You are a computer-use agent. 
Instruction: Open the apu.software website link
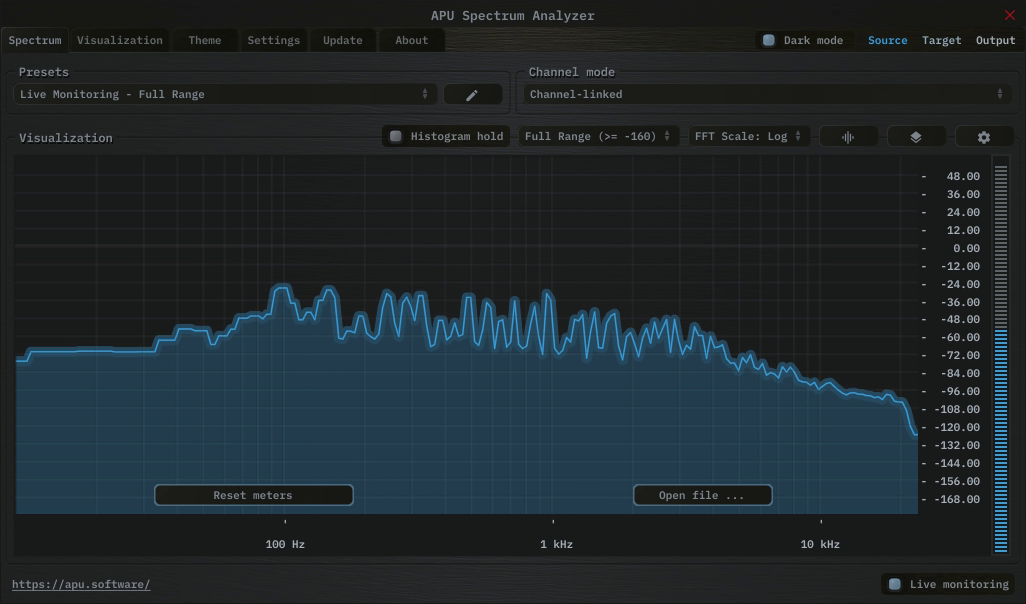point(81,585)
